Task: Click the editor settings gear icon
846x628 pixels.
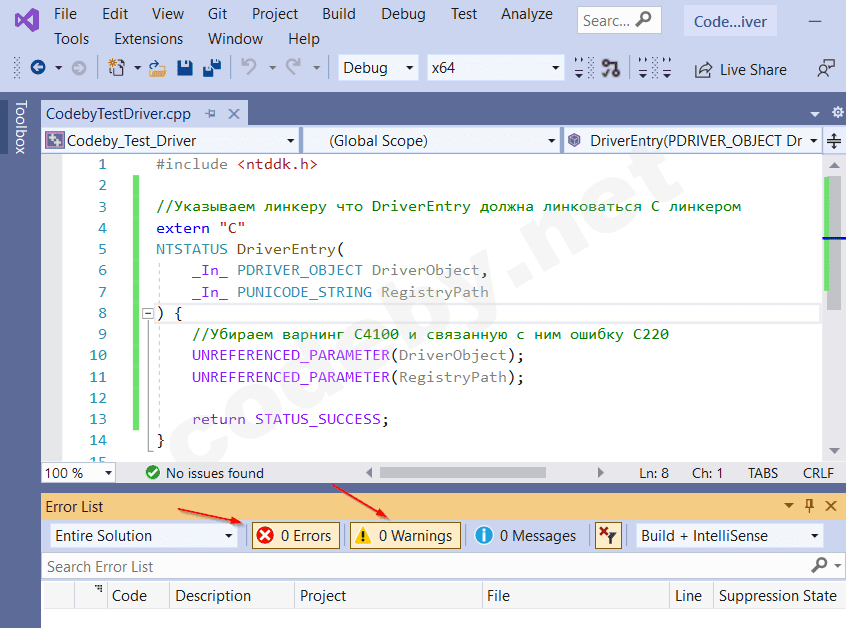Action: [x=838, y=114]
